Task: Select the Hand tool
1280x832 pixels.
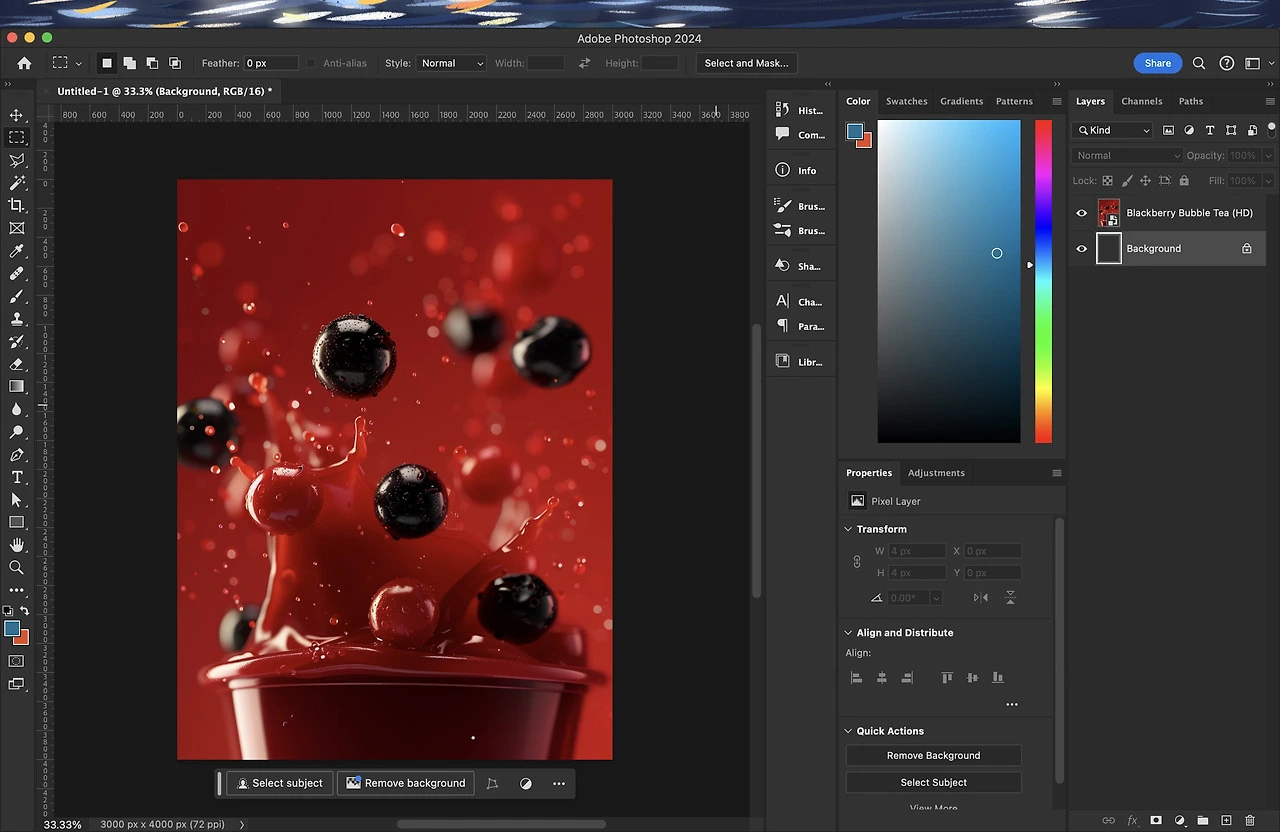Action: 16,545
